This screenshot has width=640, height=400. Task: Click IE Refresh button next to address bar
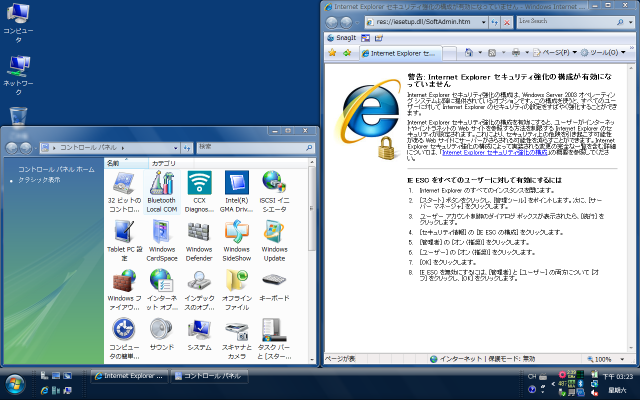click(x=495, y=22)
